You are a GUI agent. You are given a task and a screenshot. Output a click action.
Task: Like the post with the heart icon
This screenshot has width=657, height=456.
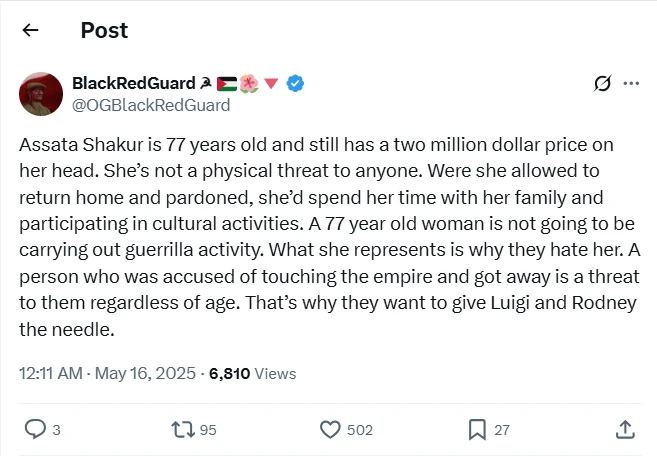(330, 429)
